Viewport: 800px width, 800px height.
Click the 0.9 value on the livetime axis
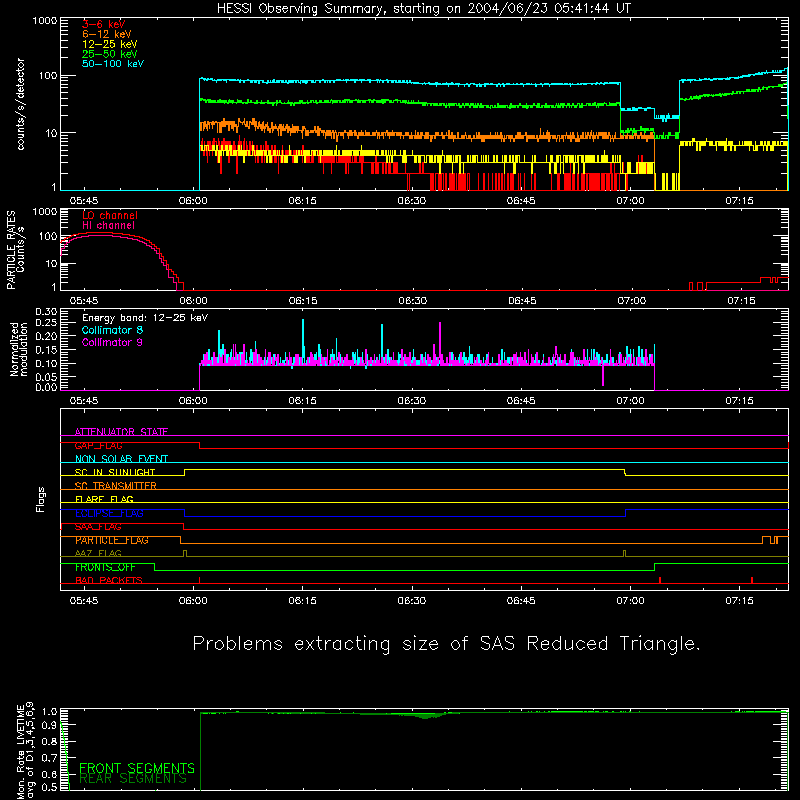[x=49, y=726]
